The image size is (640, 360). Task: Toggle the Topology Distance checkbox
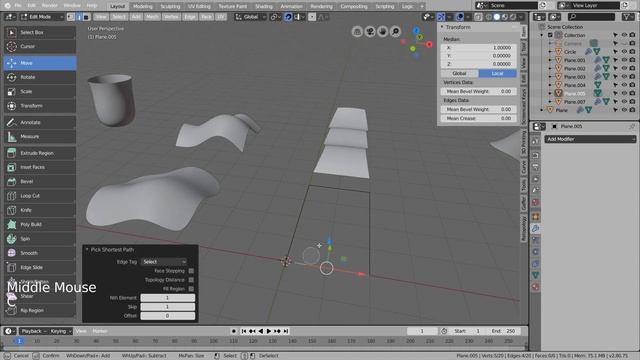pyautogui.click(x=191, y=280)
